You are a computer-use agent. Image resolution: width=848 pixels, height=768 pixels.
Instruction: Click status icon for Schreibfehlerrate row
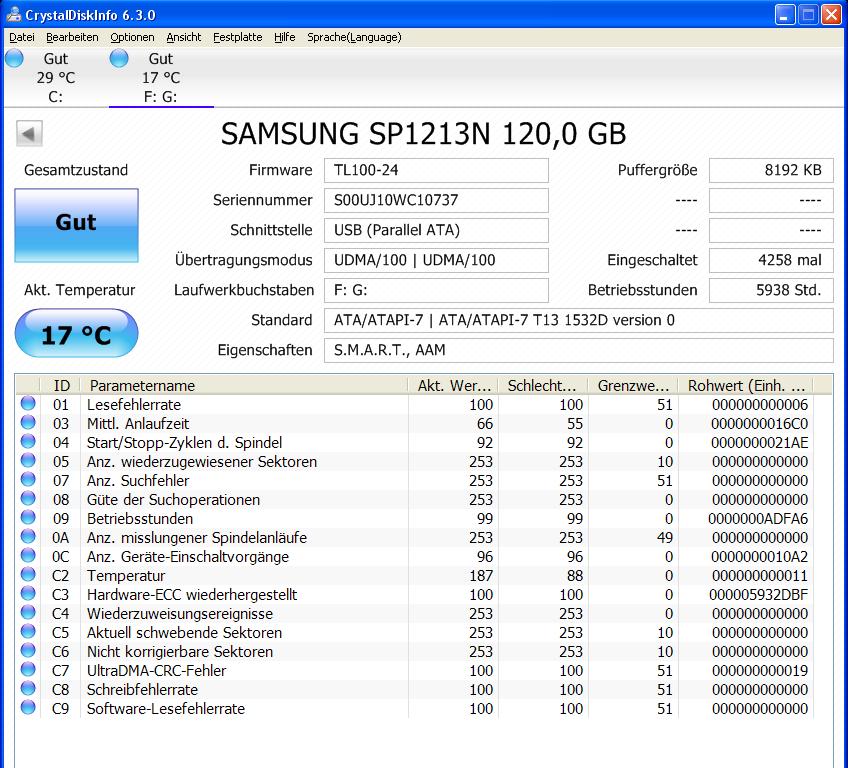pyautogui.click(x=28, y=688)
